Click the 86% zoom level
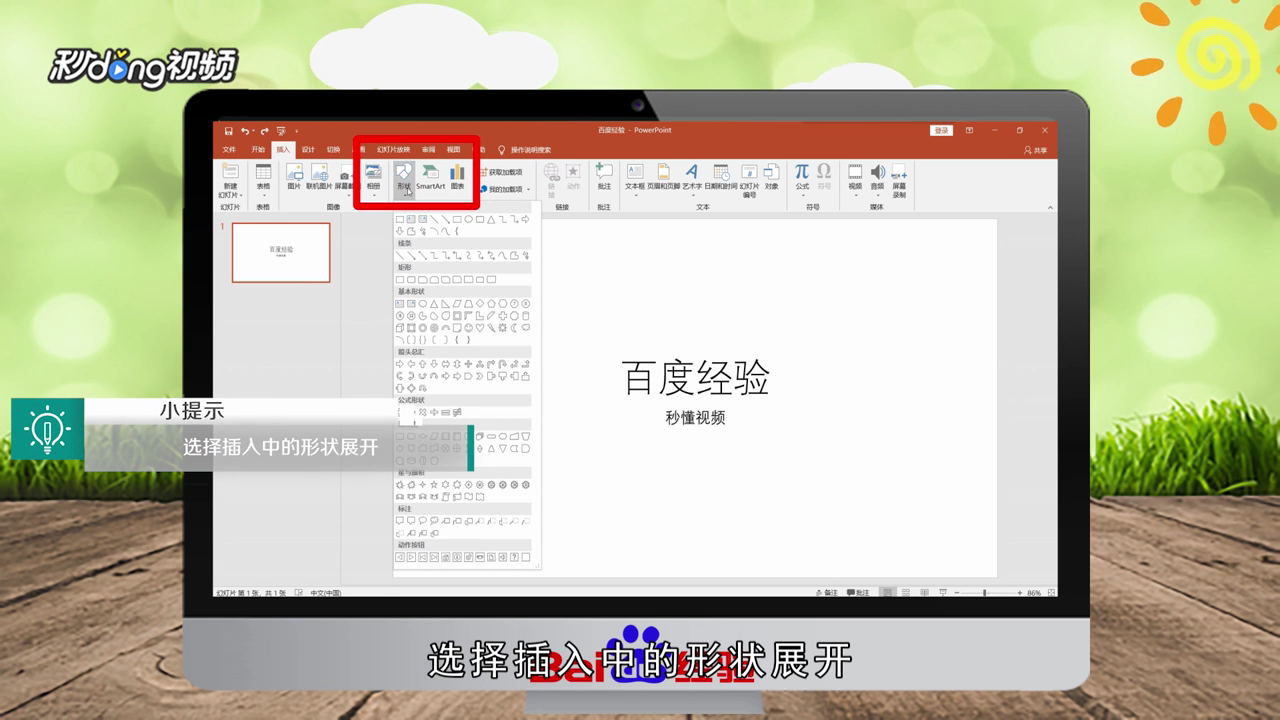This screenshot has width=1280, height=720. tap(1034, 593)
